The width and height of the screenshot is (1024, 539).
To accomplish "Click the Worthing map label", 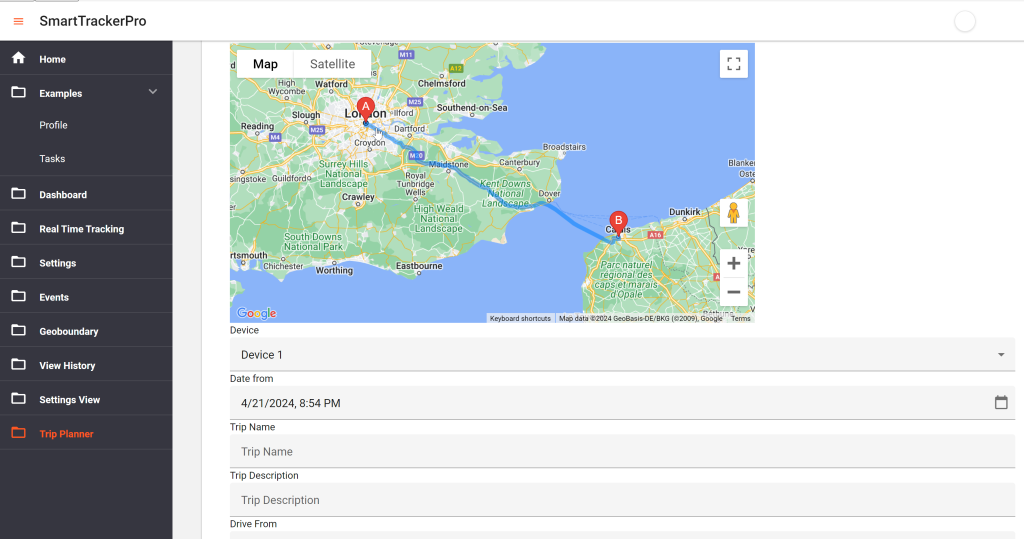I will 334,270.
